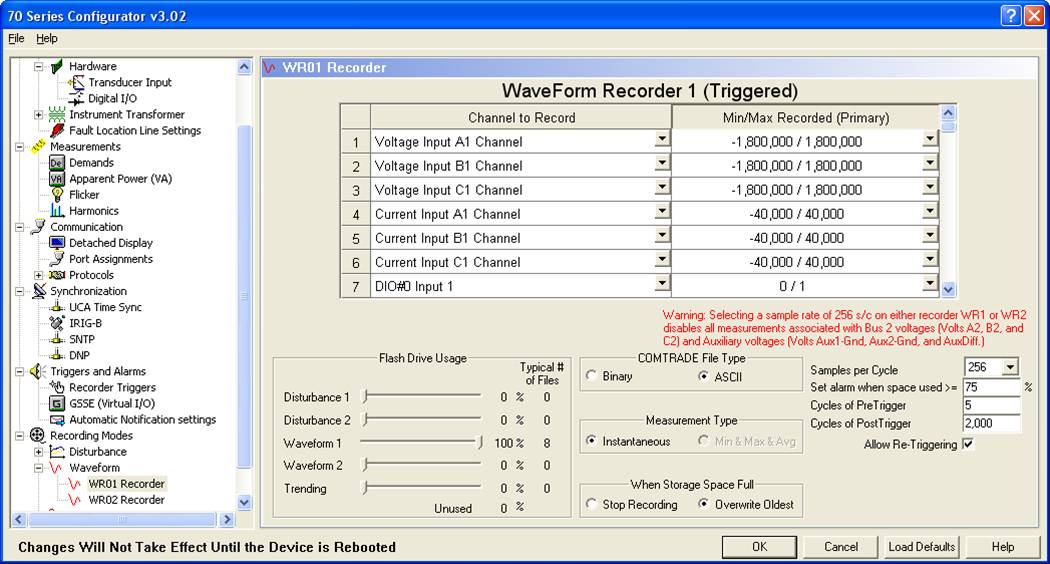1050x564 pixels.
Task: Click channel table scroll down arrow
Action: coord(948,289)
